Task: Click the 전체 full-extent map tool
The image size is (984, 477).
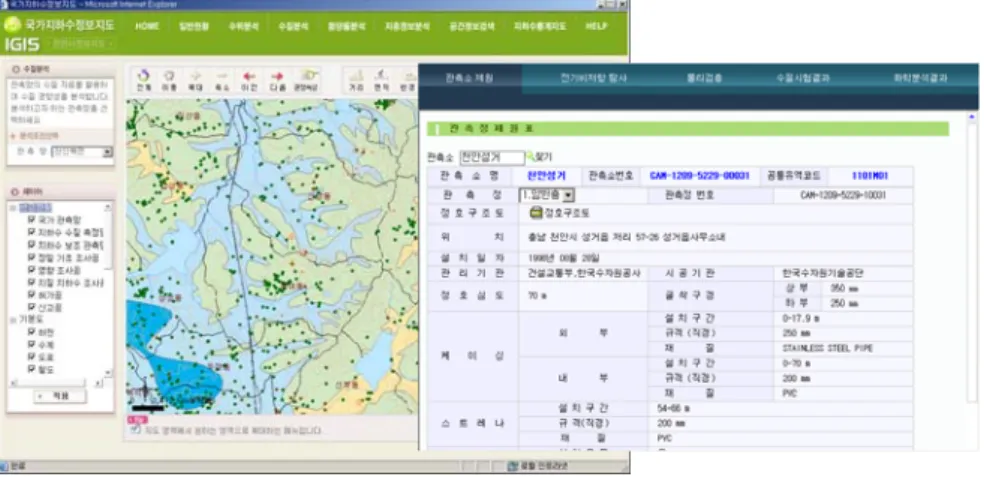Action: point(144,80)
